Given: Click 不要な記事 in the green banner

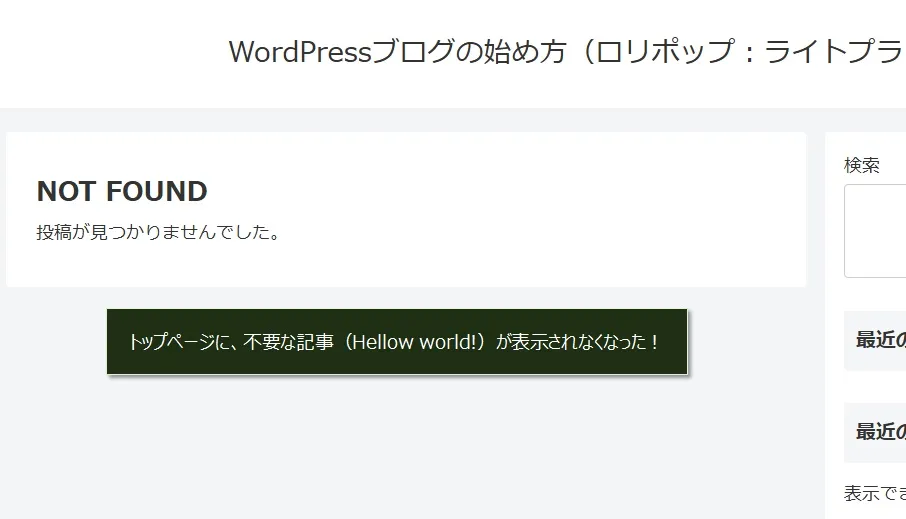Looking at the screenshot, I should [288, 342].
